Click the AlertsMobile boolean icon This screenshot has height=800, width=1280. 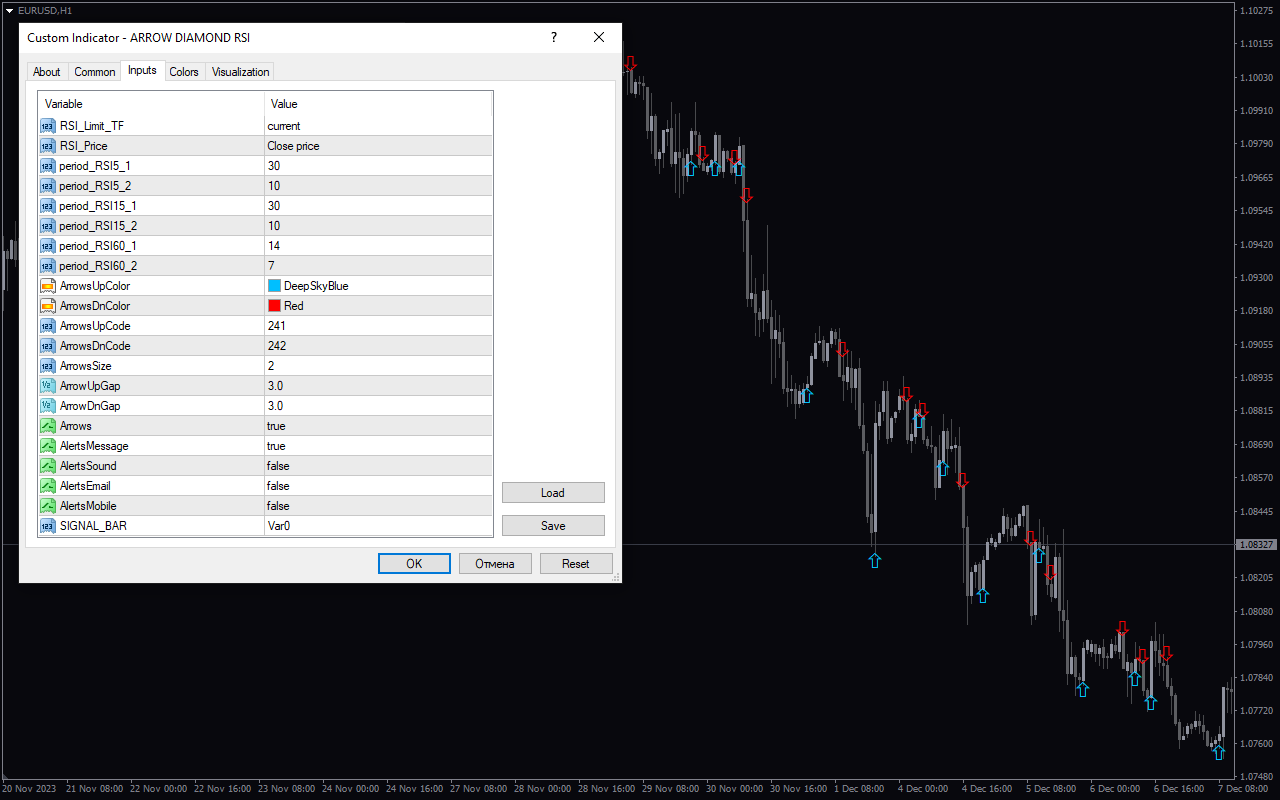(47, 506)
